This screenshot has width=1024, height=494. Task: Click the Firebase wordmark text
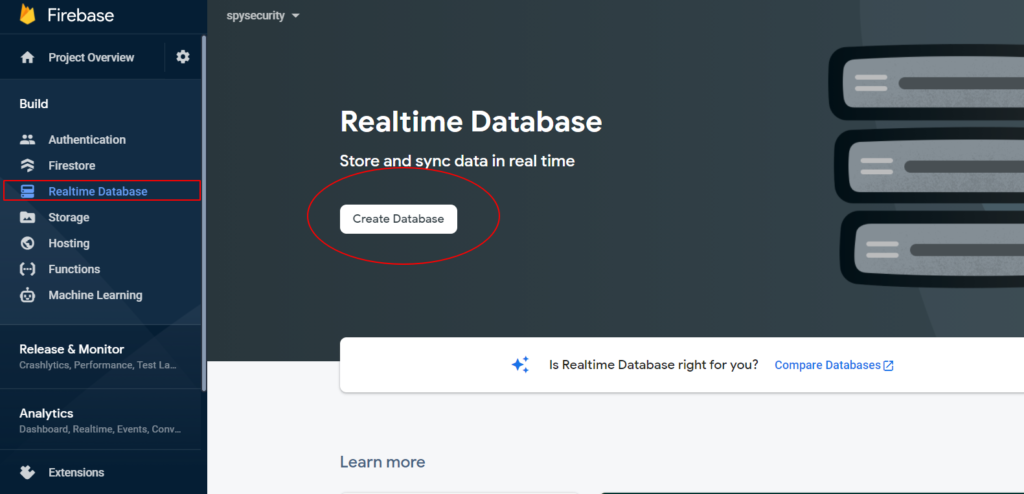[80, 15]
